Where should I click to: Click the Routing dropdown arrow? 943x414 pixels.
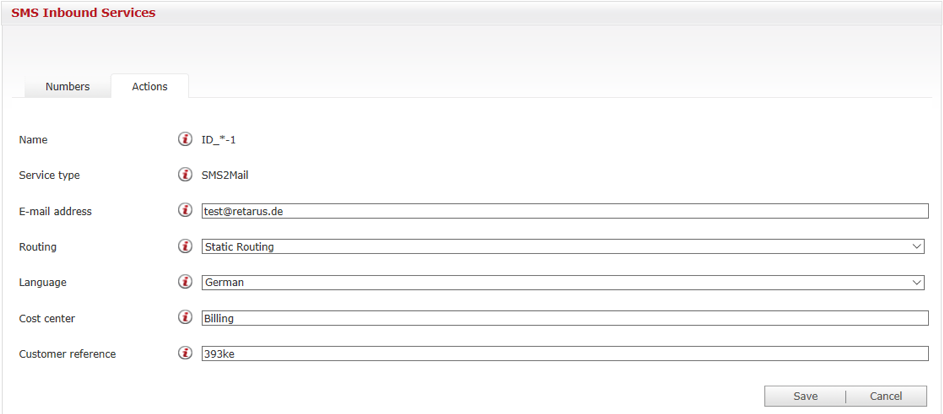[x=917, y=246]
